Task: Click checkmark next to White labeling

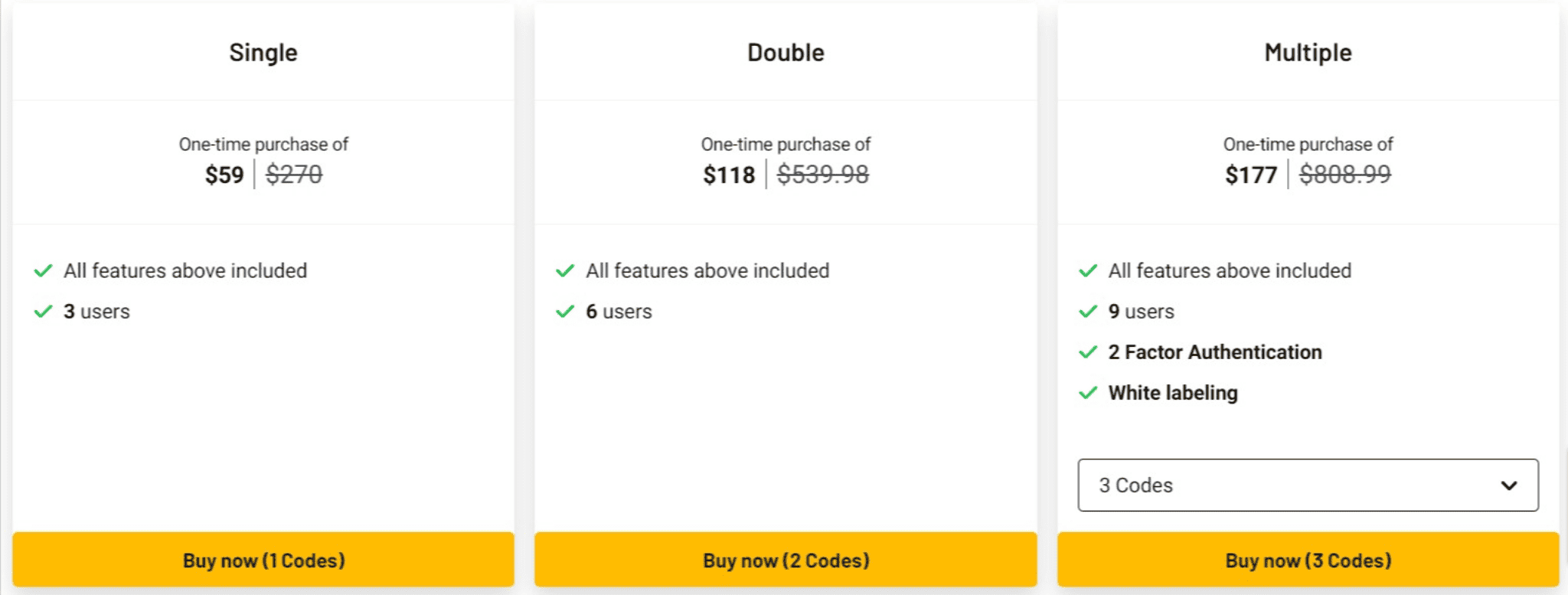Action: coord(1088,393)
